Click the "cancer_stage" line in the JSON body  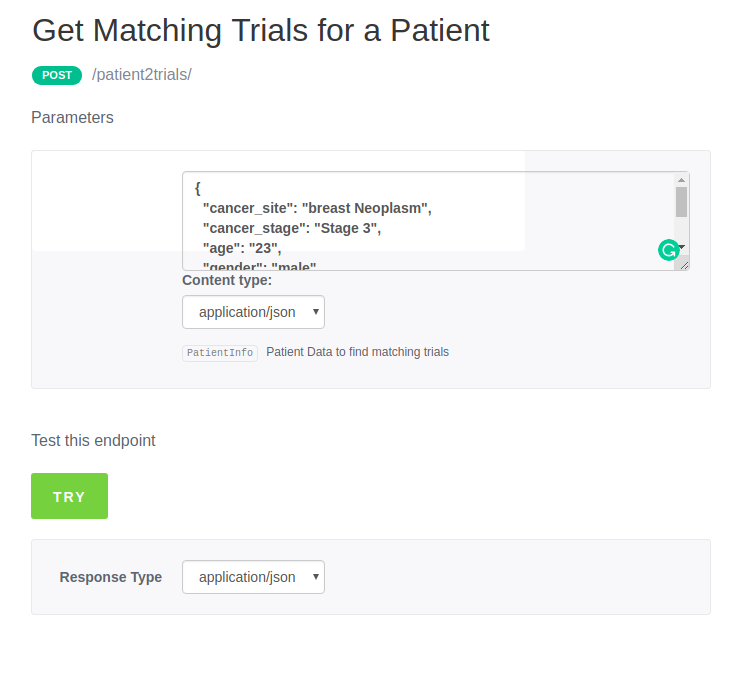292,228
